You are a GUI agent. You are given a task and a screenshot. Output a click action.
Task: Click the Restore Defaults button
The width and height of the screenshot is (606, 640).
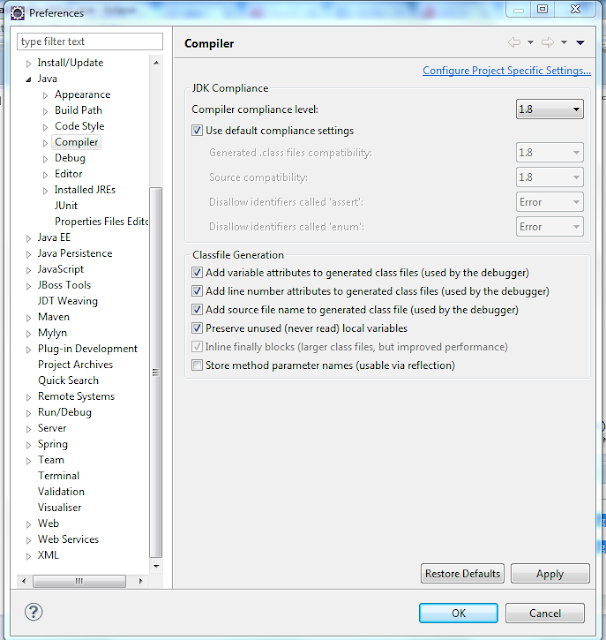[x=462, y=573]
